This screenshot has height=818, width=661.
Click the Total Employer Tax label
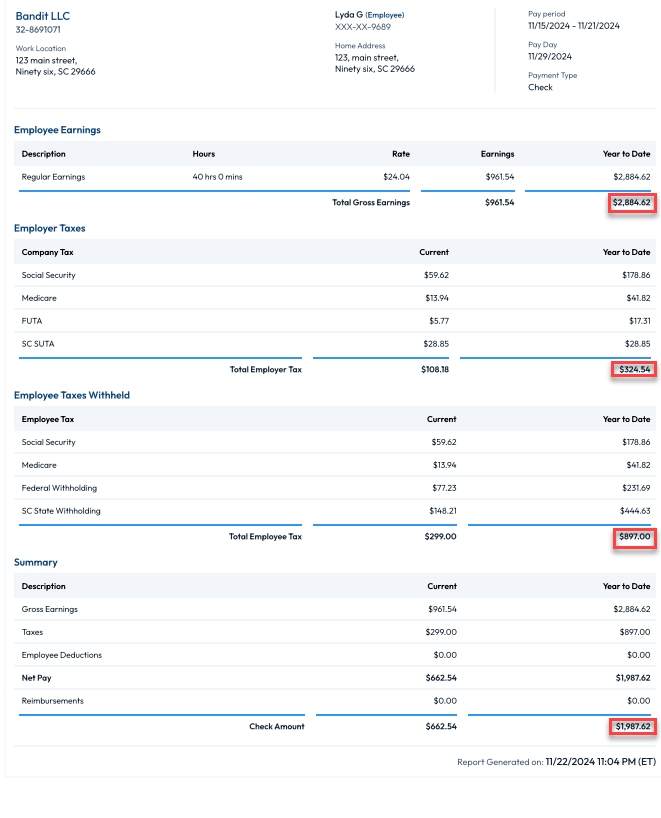click(x=266, y=369)
